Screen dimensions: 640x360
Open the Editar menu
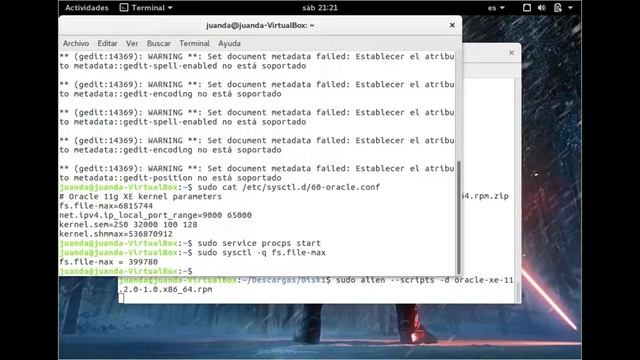(x=107, y=43)
